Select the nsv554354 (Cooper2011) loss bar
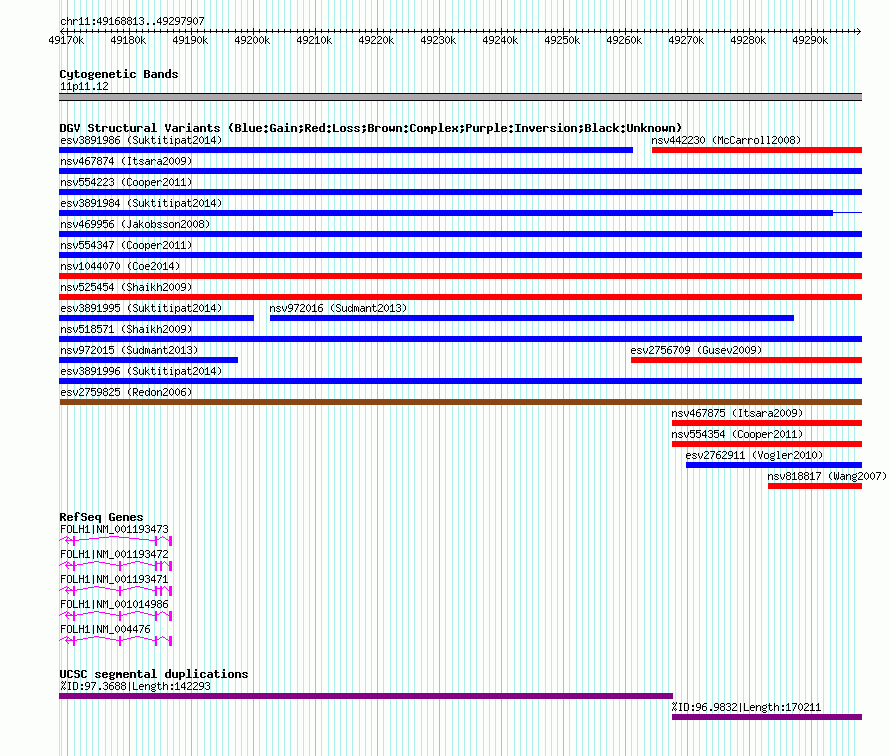The width and height of the screenshot is (890, 756). tap(767, 444)
